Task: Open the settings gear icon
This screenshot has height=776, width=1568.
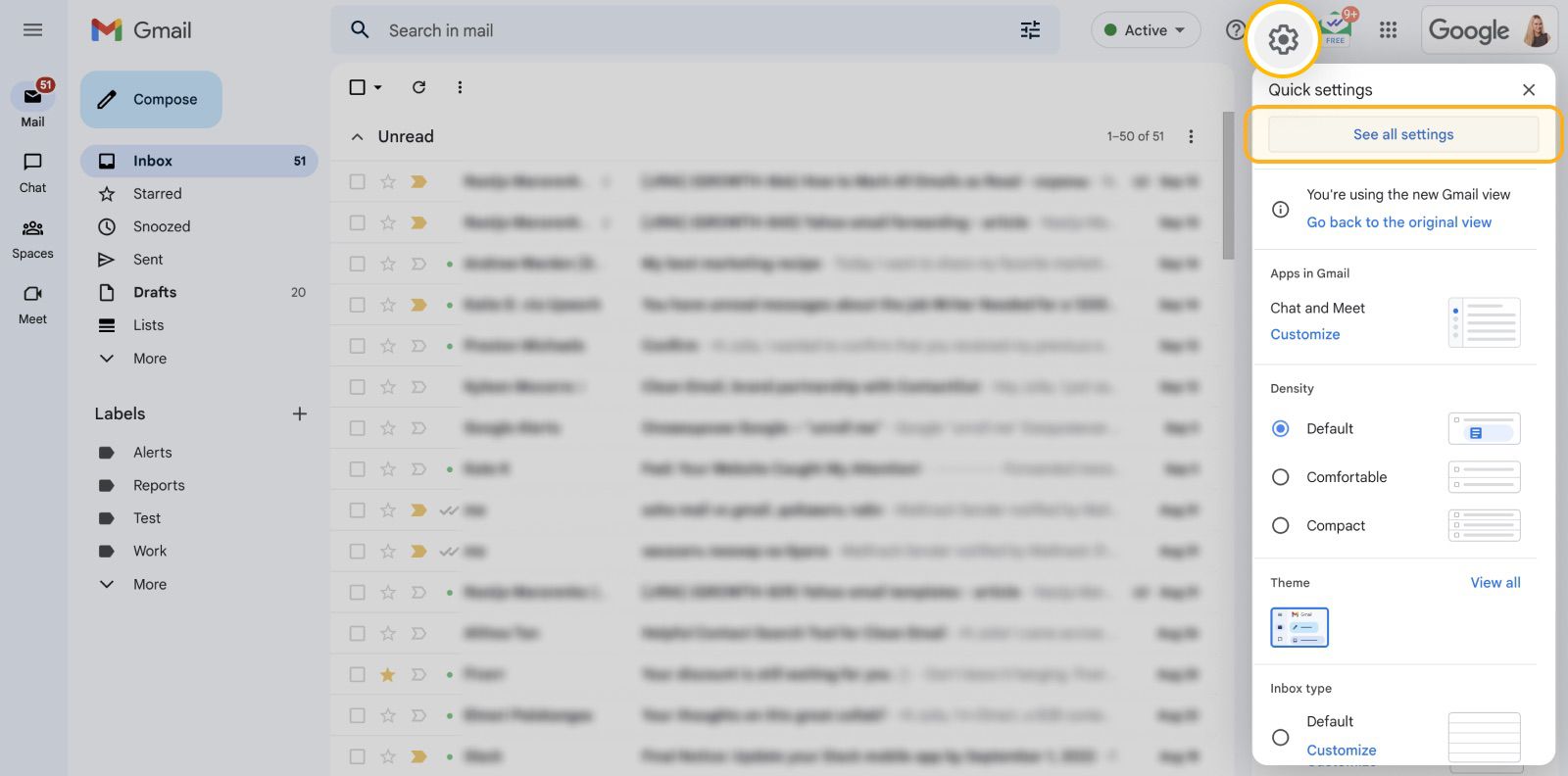Action: click(1283, 39)
